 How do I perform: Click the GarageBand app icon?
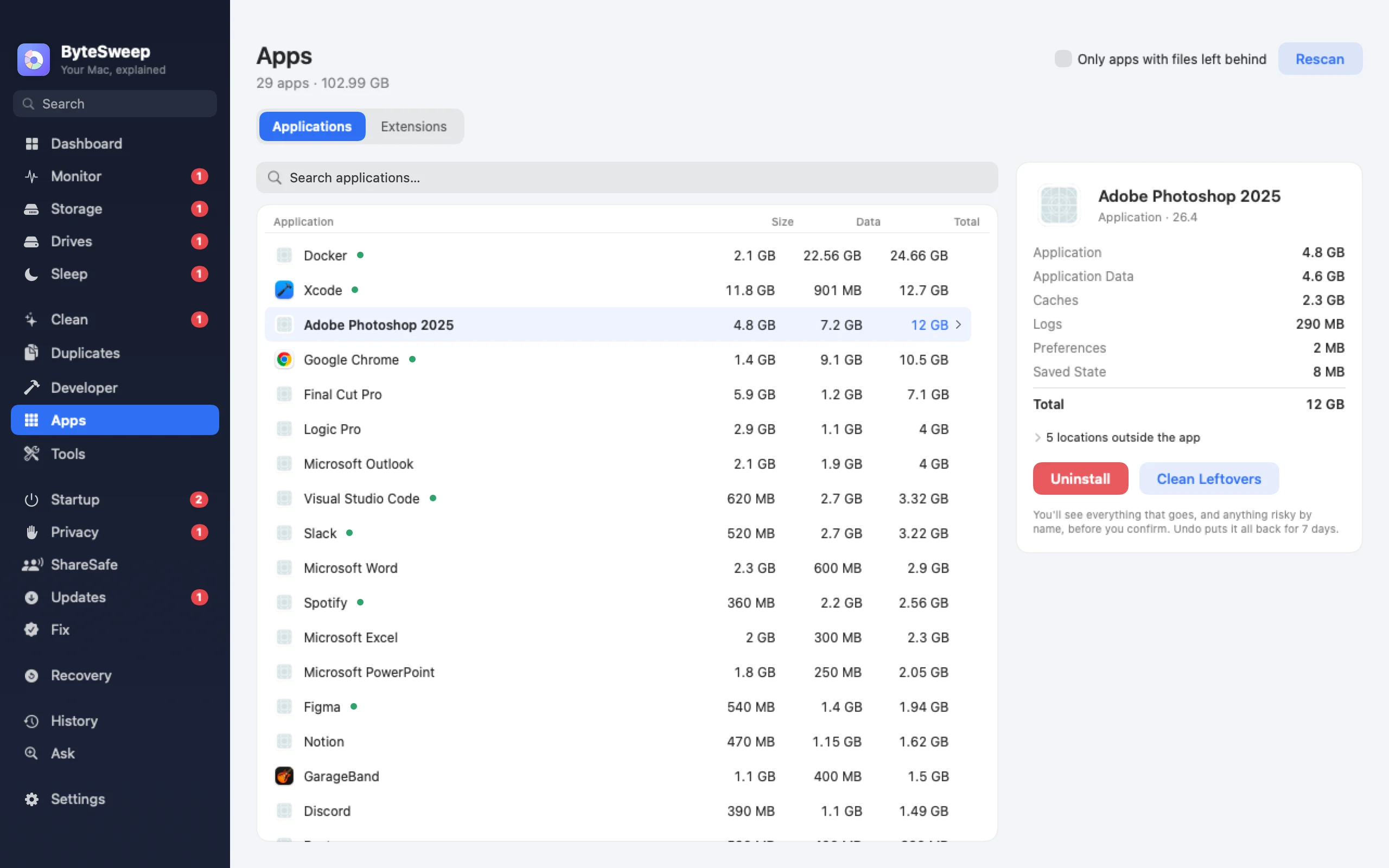point(284,776)
